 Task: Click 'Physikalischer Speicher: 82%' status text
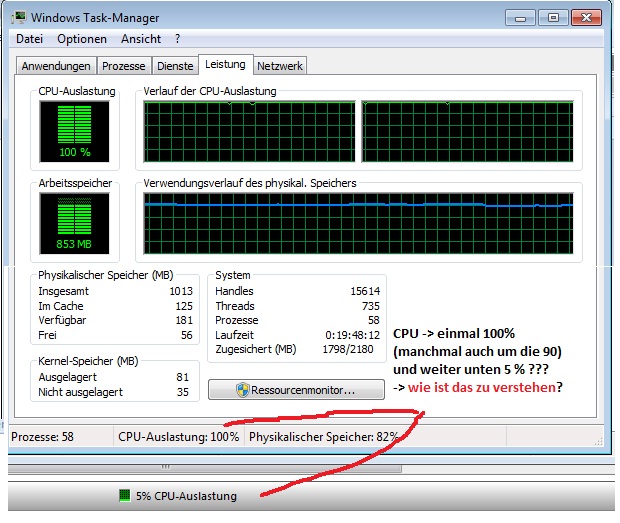coord(324,436)
